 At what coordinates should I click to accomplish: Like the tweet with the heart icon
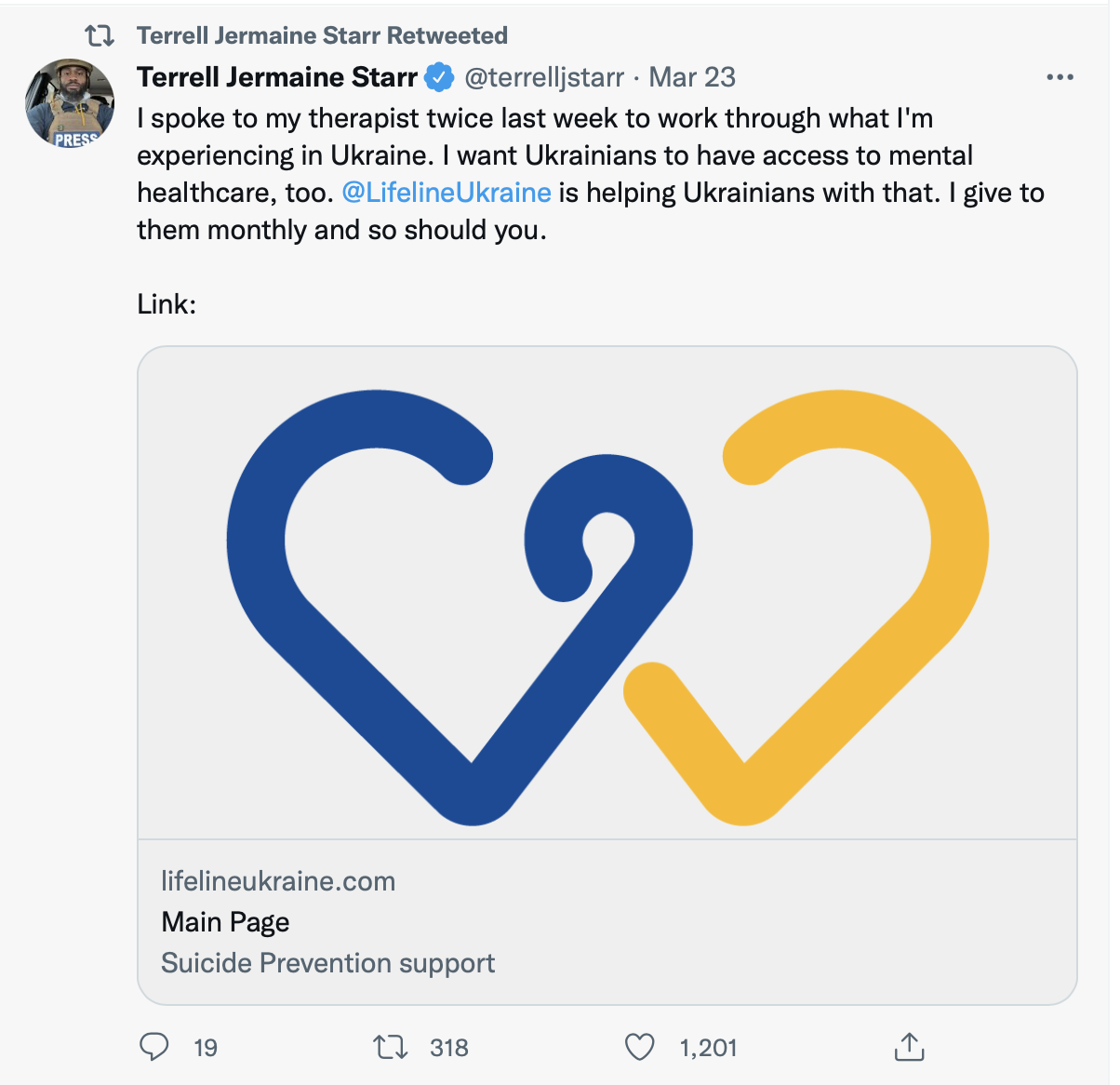pos(639,1047)
